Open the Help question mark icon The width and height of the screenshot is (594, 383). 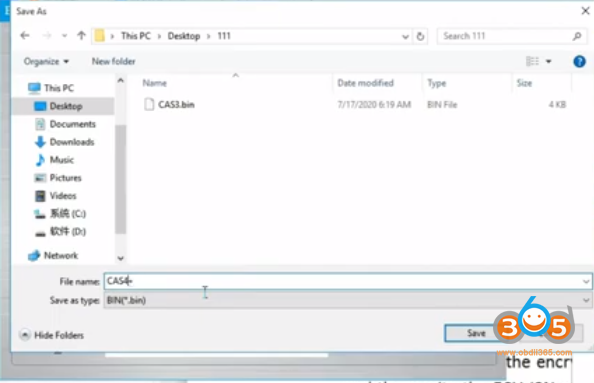579,61
